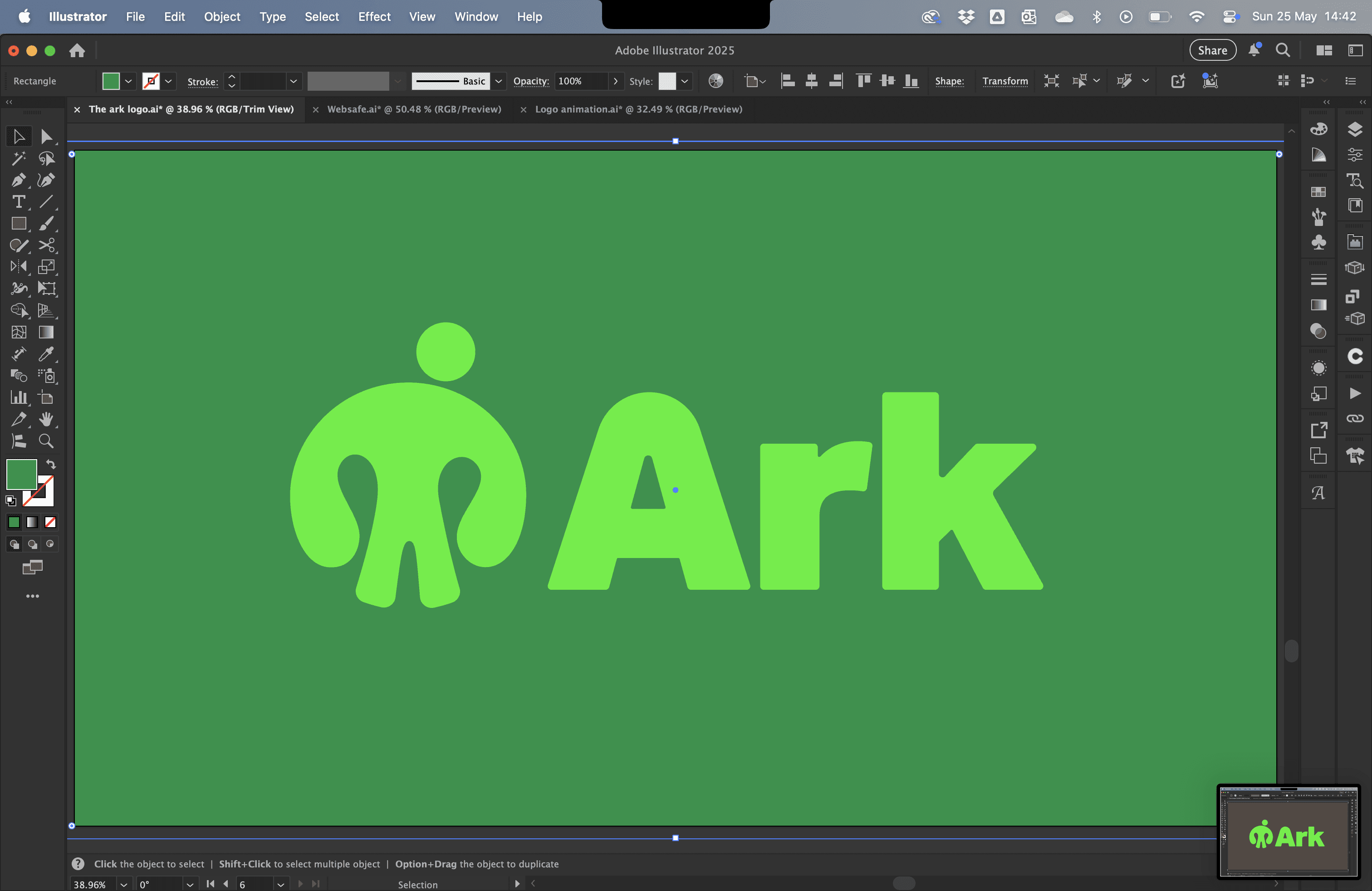1372x891 pixels.
Task: Open the Effect menu
Action: pos(373,17)
